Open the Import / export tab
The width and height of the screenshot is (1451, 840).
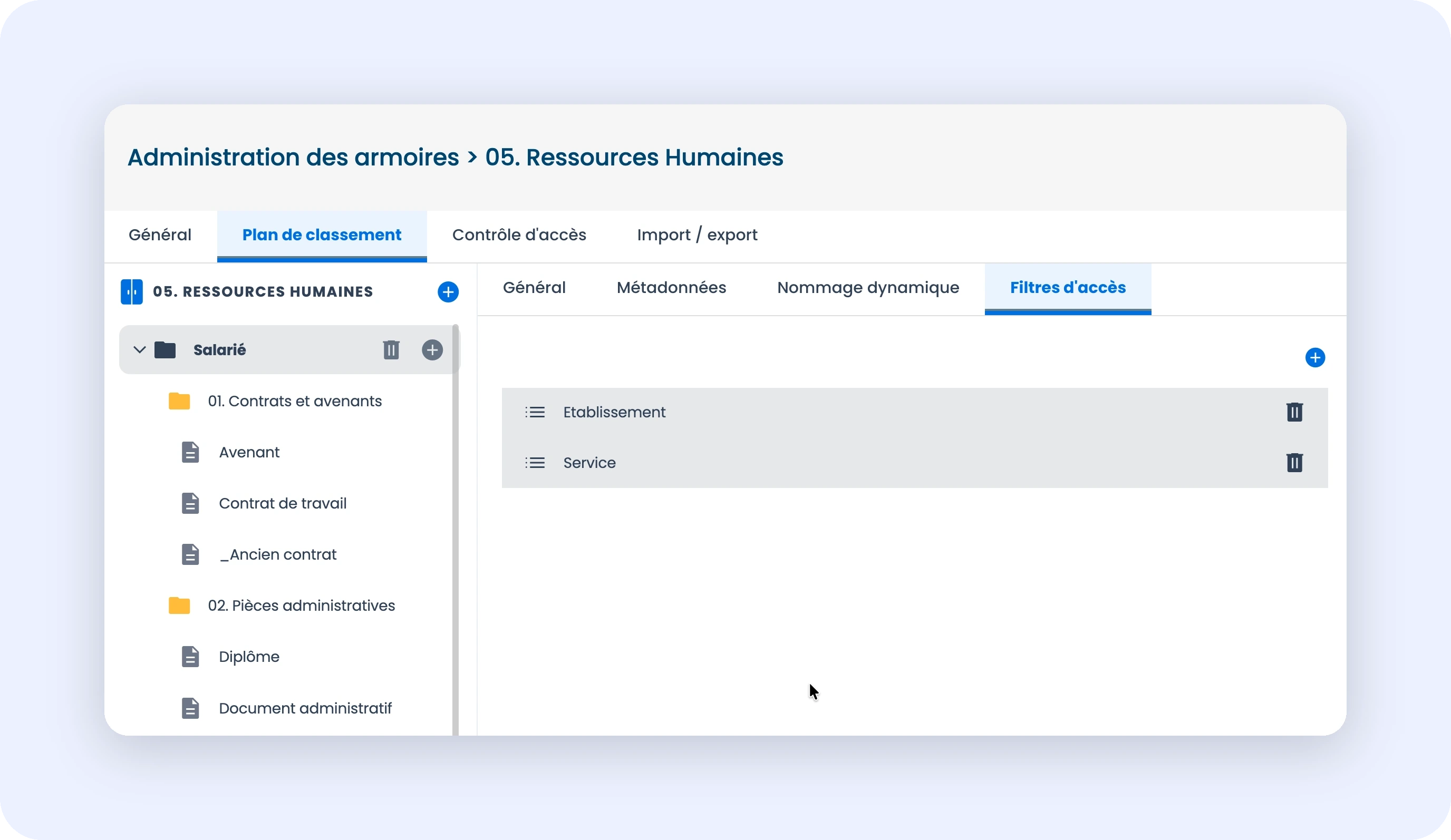click(x=697, y=235)
